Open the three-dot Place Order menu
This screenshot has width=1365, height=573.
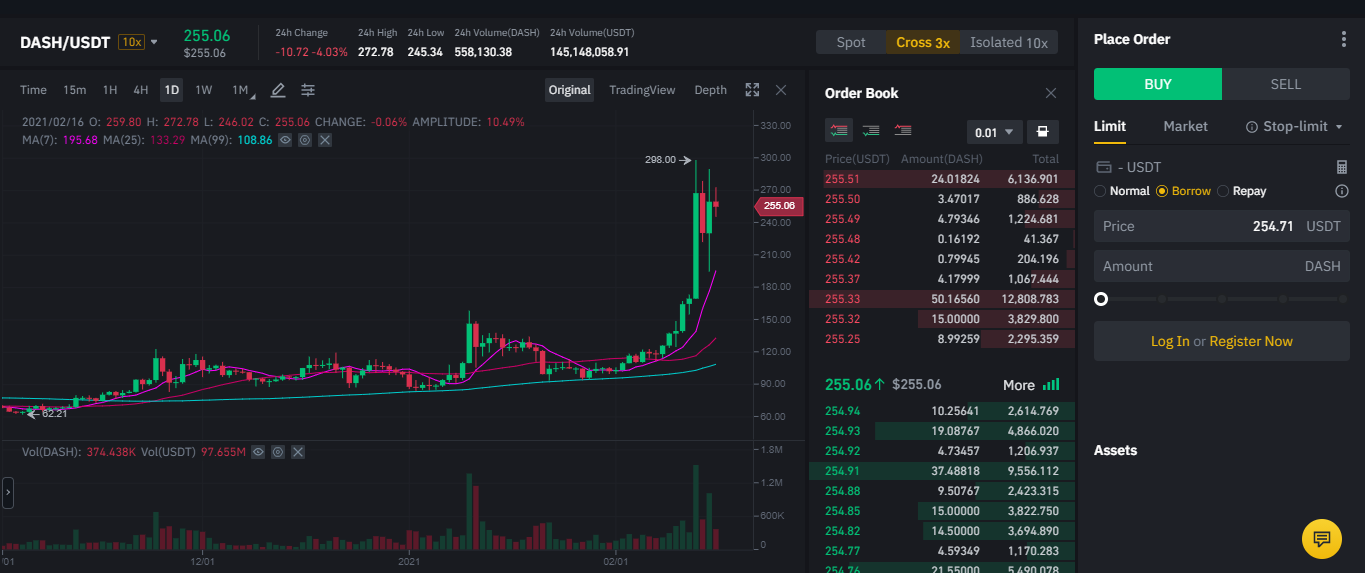click(x=1343, y=39)
